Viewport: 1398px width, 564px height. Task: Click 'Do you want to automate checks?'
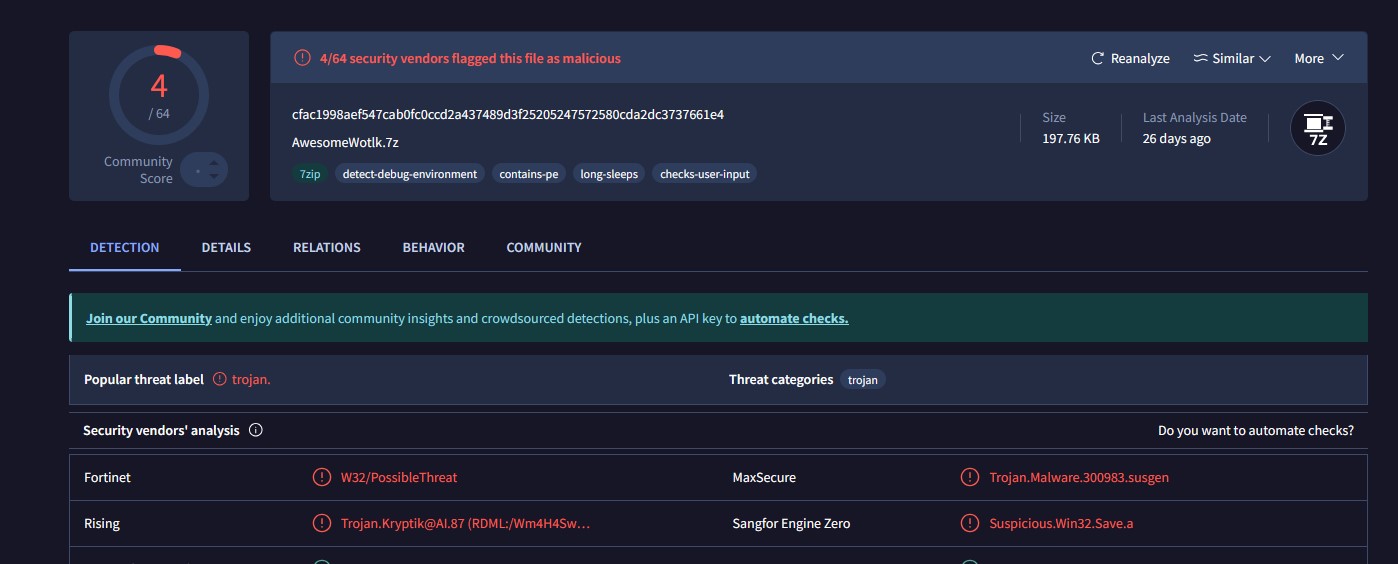tap(1256, 431)
